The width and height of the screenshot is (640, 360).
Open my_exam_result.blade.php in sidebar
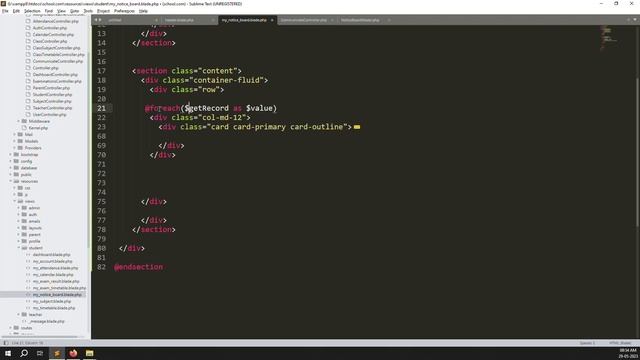56,282
